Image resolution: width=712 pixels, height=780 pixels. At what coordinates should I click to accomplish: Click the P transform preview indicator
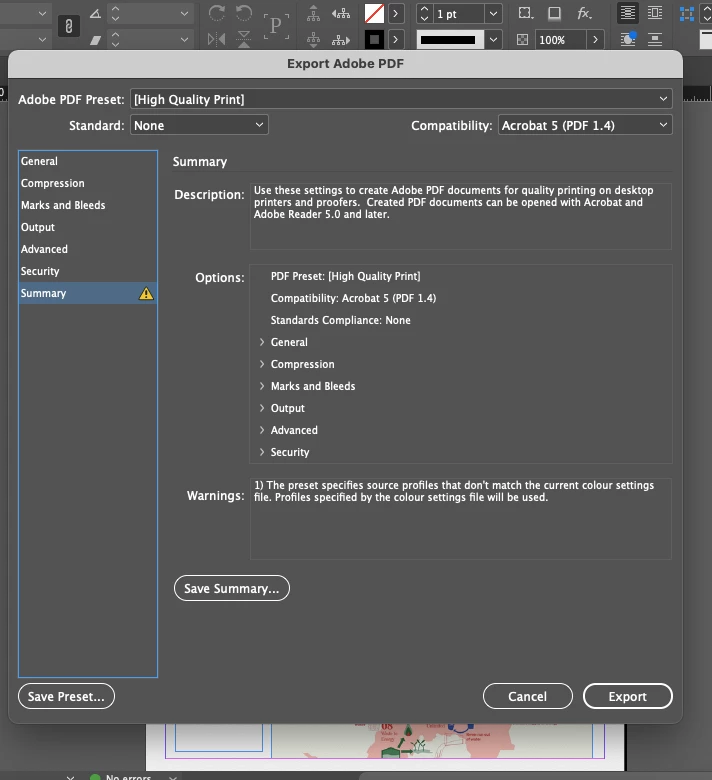(276, 26)
